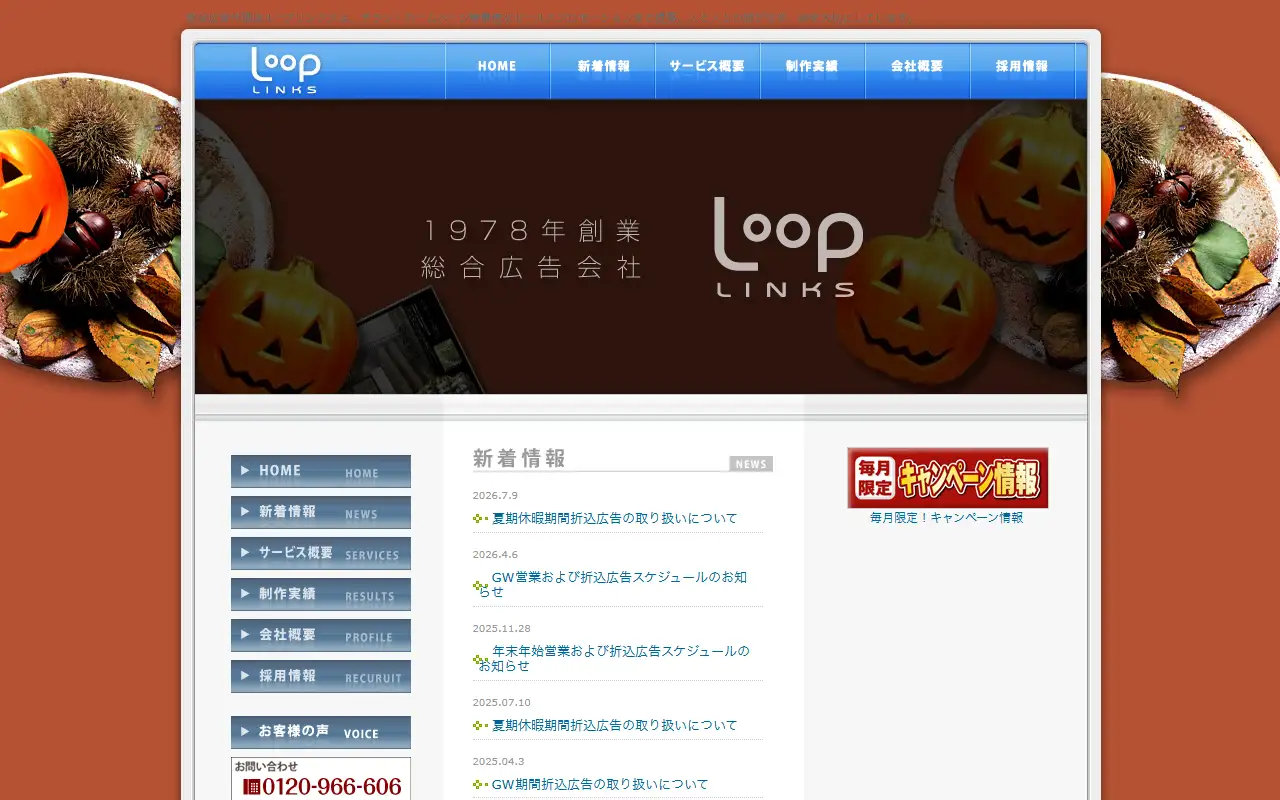1280x800 pixels.
Task: Open 採用情報 in top navigation bar
Action: (x=1023, y=71)
